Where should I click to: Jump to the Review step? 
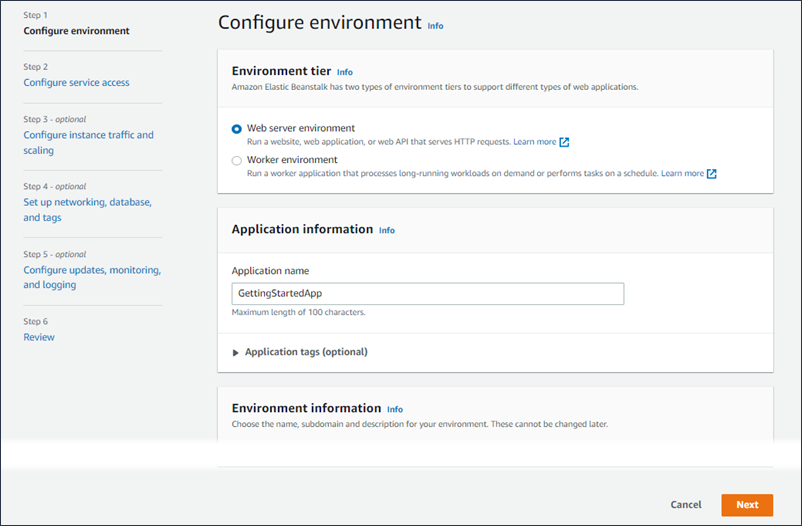39,337
